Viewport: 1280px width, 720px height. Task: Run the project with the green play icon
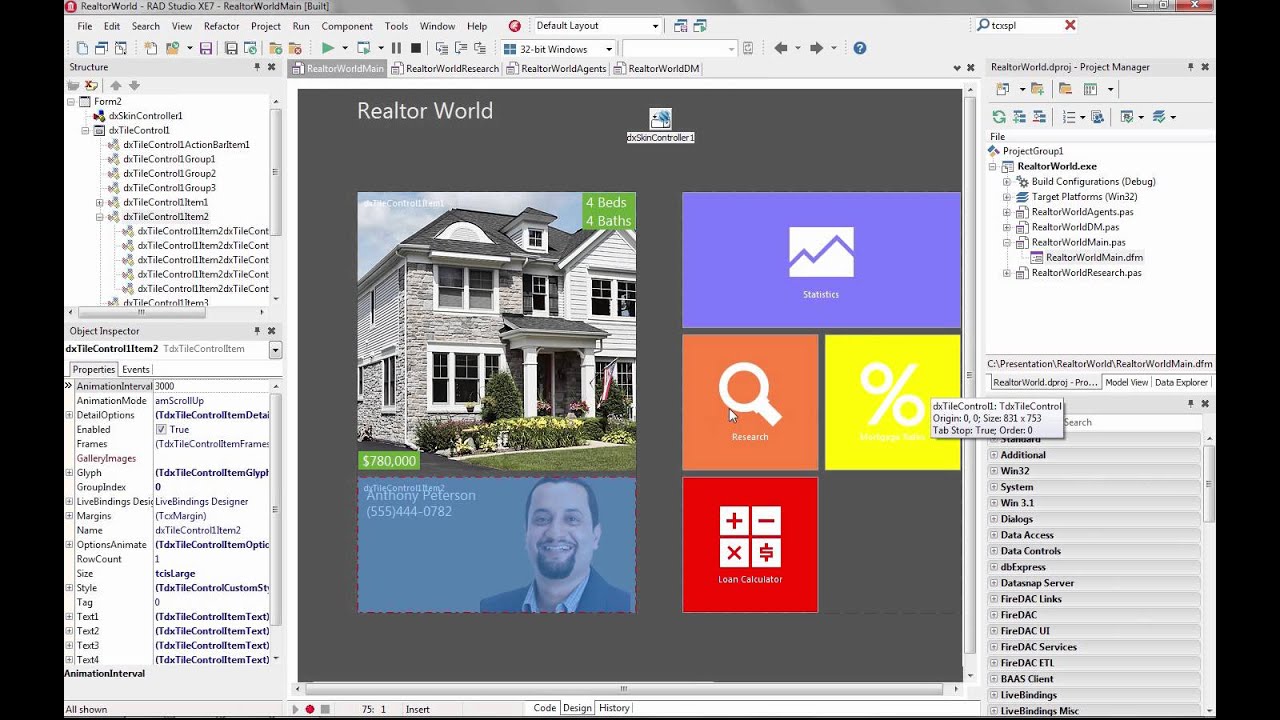click(x=327, y=48)
